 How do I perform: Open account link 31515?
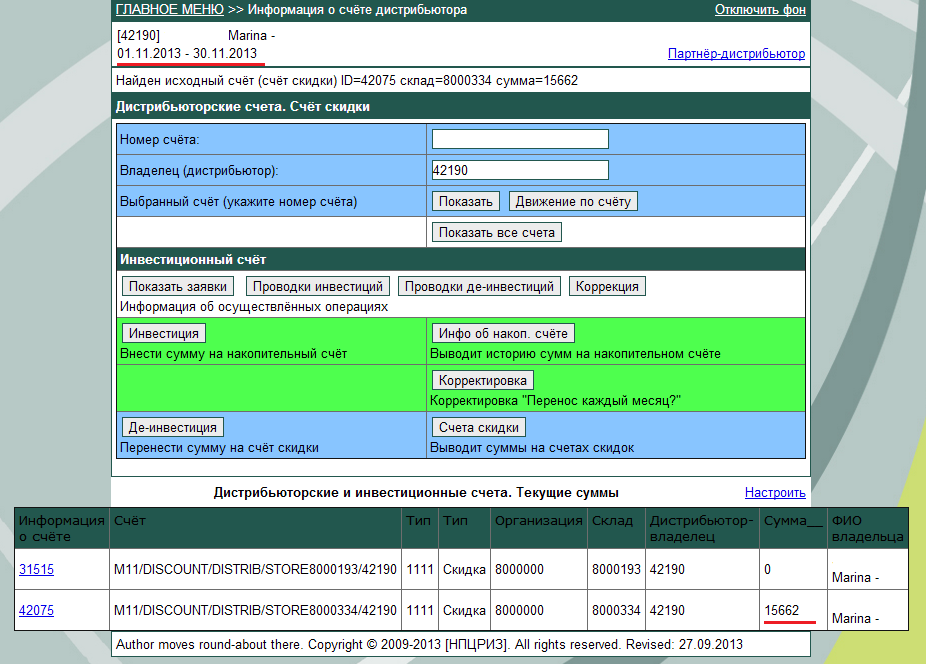pos(36,569)
